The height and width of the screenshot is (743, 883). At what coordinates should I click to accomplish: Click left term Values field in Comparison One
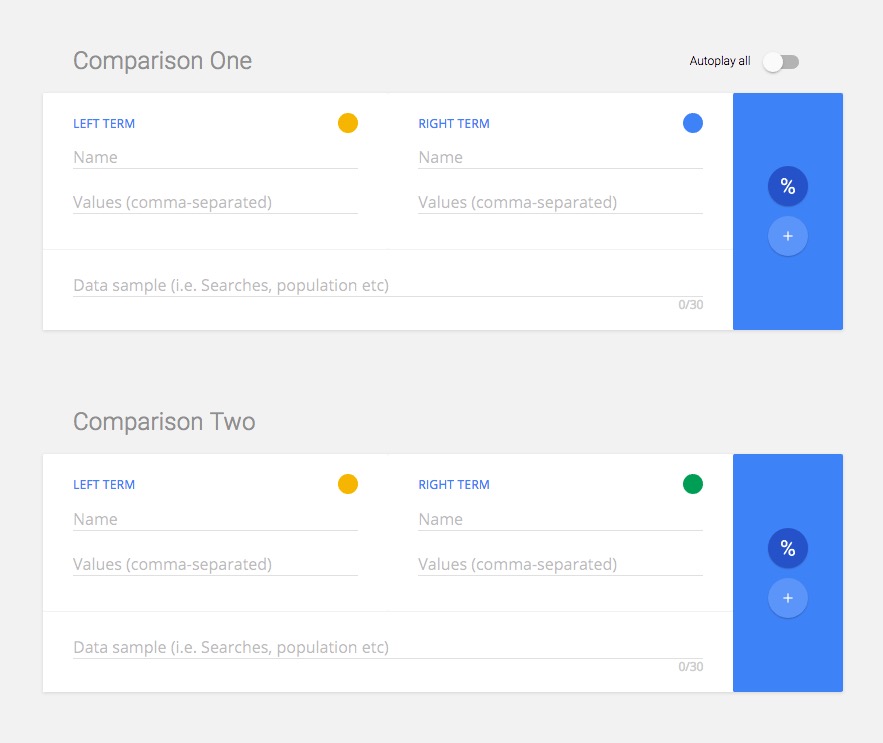tap(215, 203)
